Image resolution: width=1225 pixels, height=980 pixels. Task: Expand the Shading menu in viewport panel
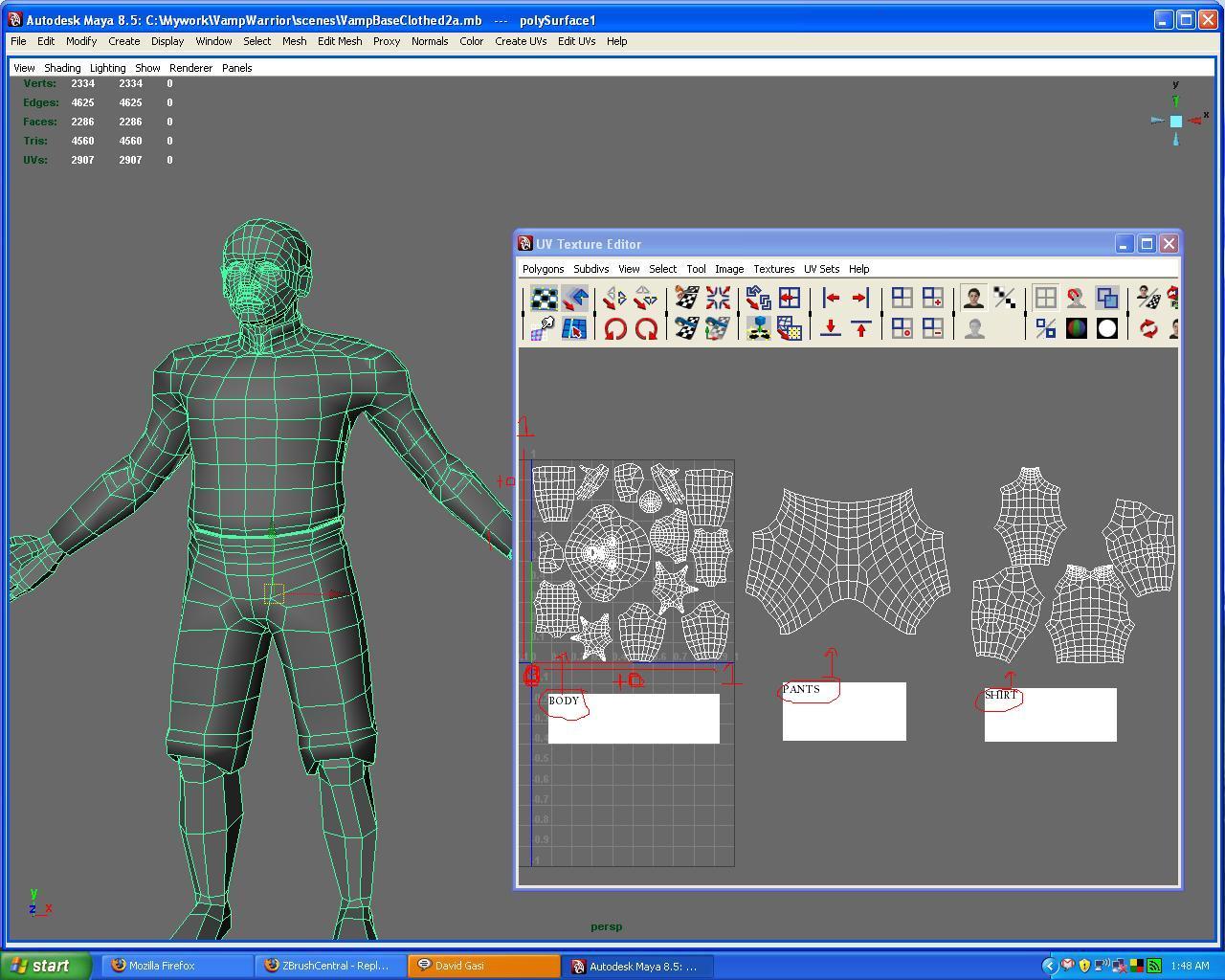click(x=62, y=68)
